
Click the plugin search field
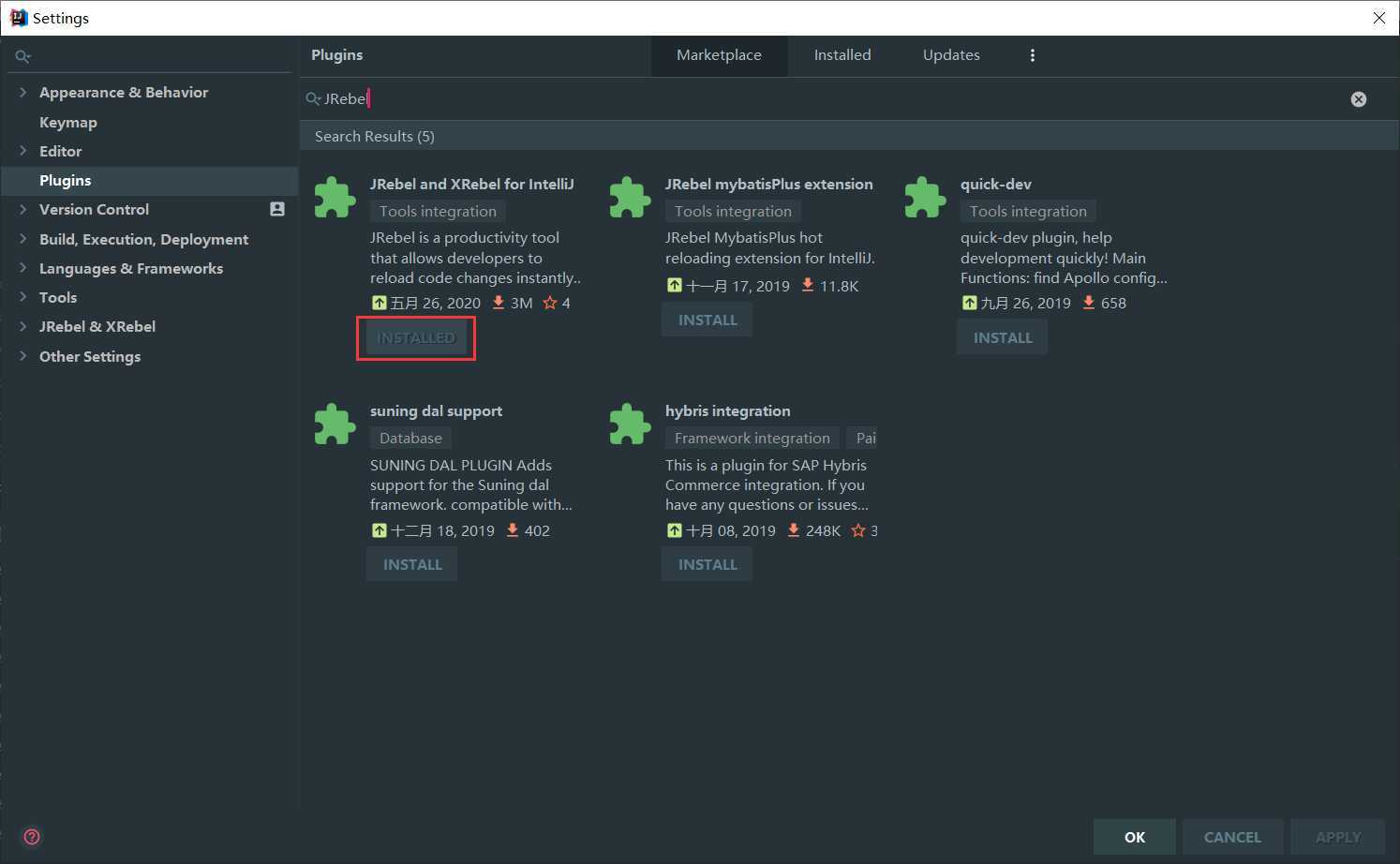point(825,99)
